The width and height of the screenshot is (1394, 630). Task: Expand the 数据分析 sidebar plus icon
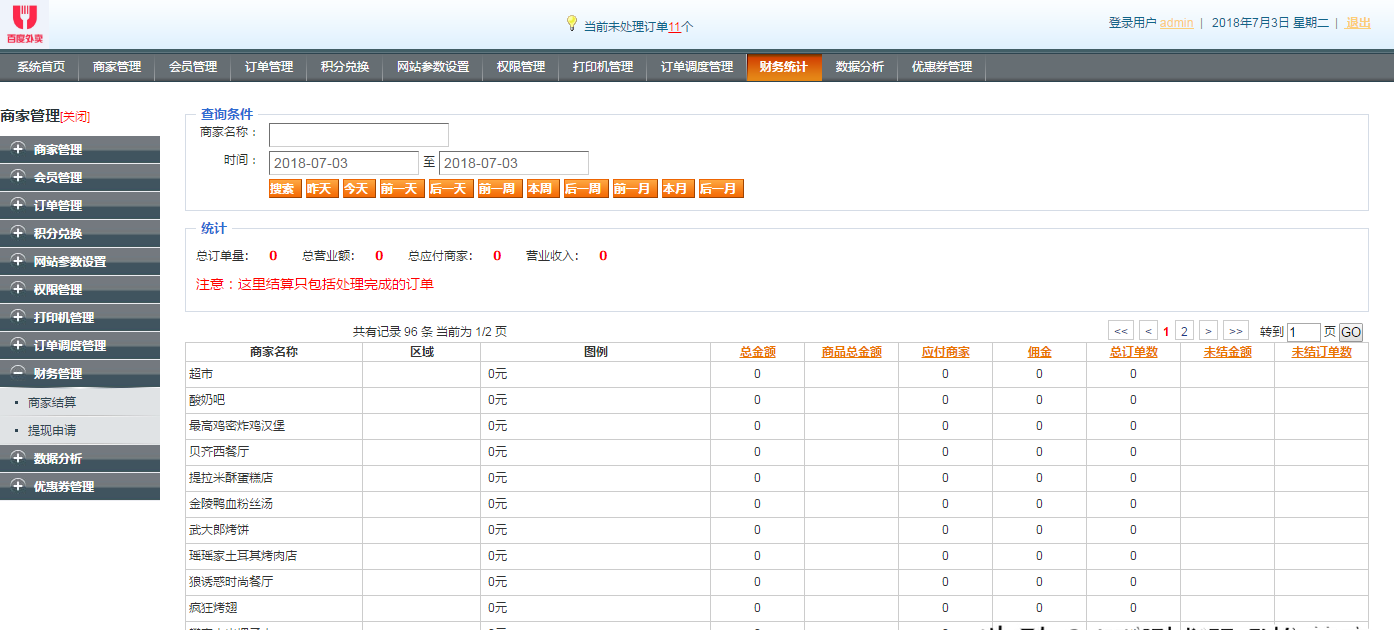point(17,458)
